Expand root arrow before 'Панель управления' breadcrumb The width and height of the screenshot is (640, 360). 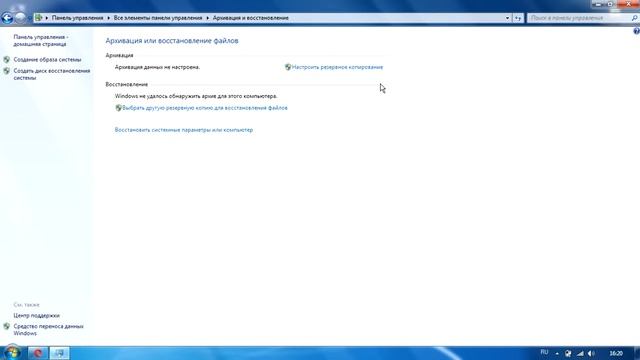click(x=47, y=18)
